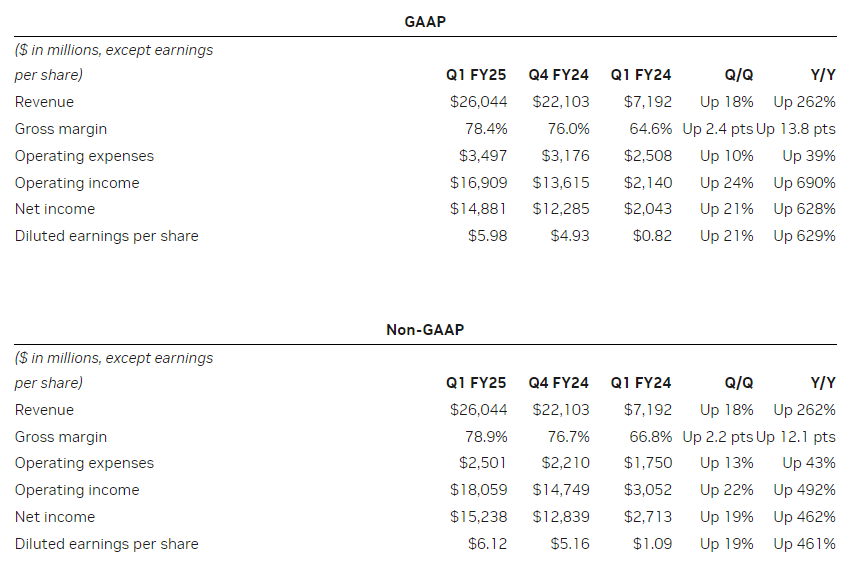Click the Up 690% operating income cell

pos(804,183)
